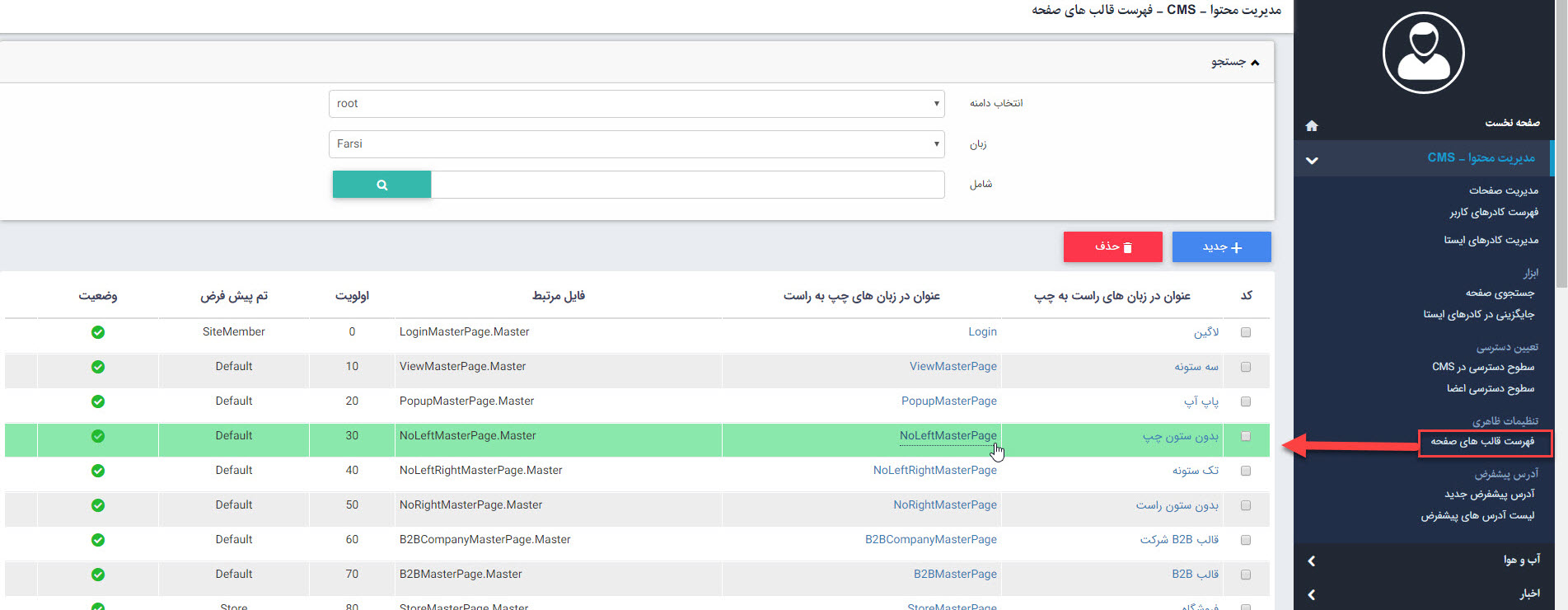Open the NoLeftRightMasterPage link
Image resolution: width=1568 pixels, height=610 pixels.
[x=934, y=471]
